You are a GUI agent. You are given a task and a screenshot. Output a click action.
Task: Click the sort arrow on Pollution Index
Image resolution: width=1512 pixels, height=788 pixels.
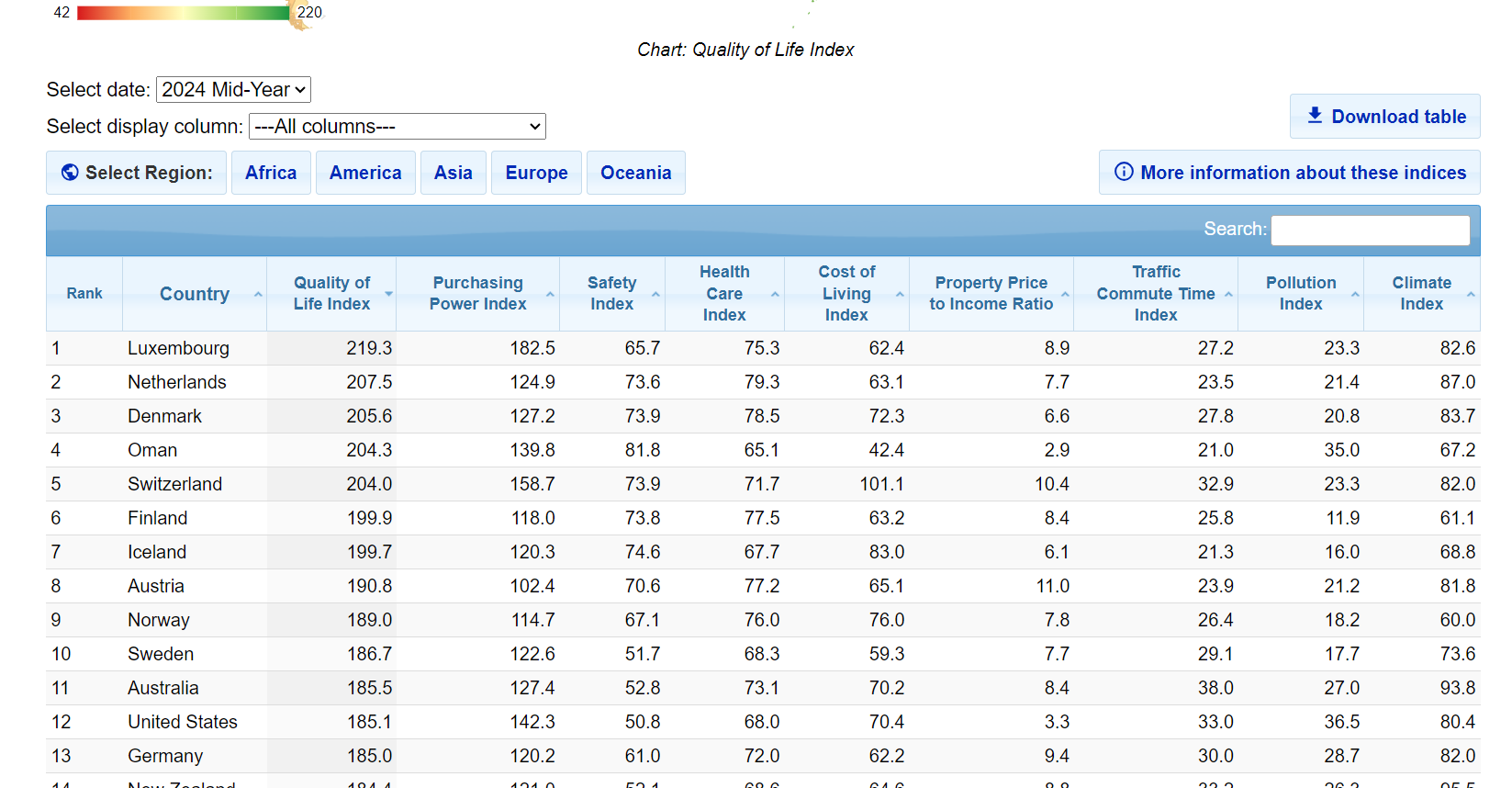(1355, 294)
